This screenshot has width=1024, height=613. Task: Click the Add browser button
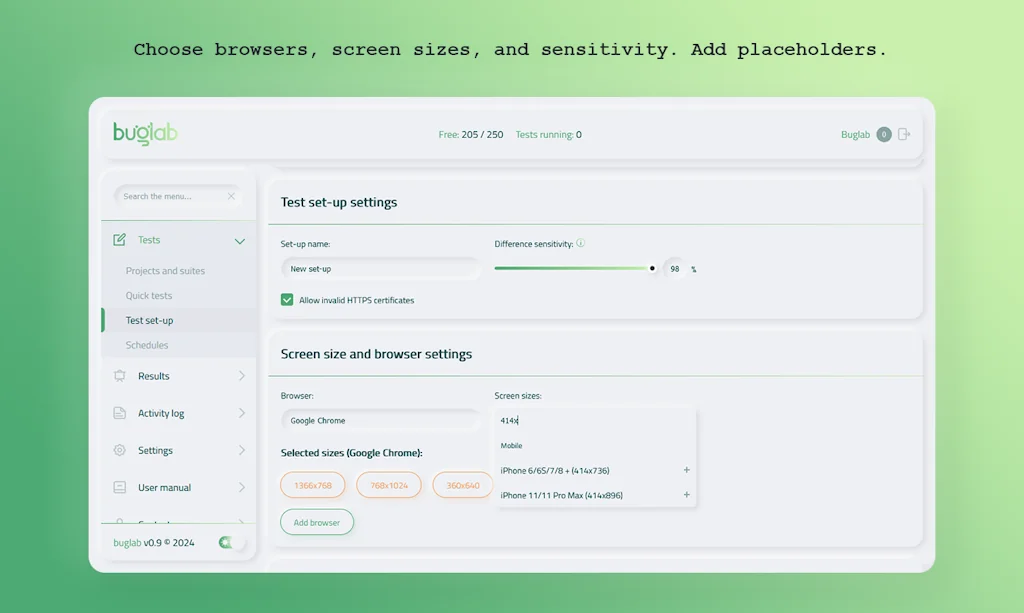tap(316, 522)
